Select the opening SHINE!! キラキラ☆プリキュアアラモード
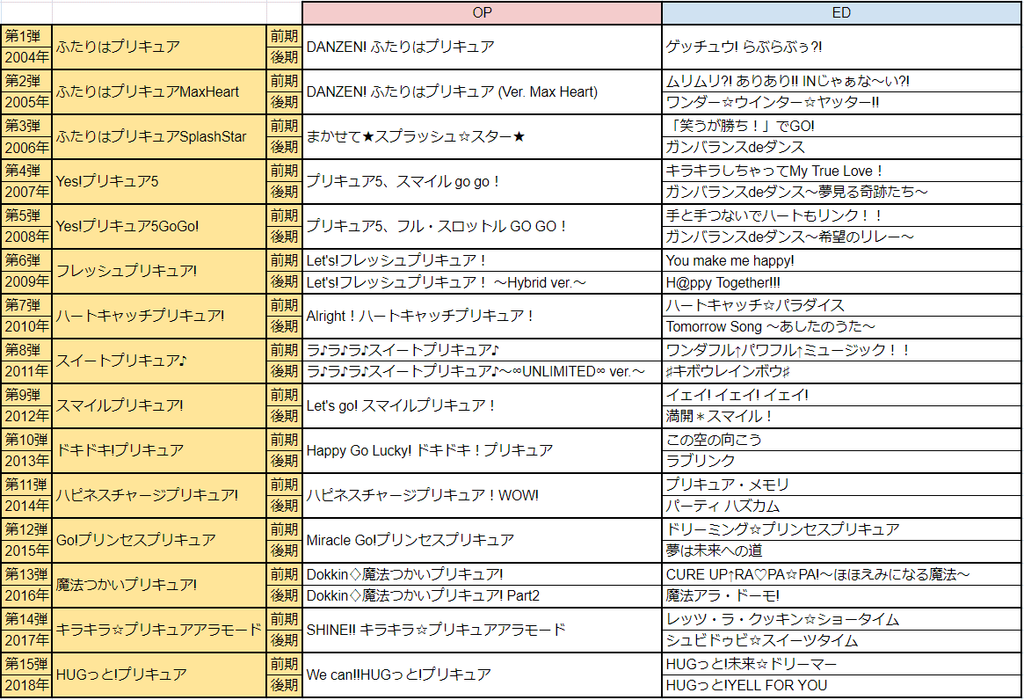 click(x=482, y=630)
